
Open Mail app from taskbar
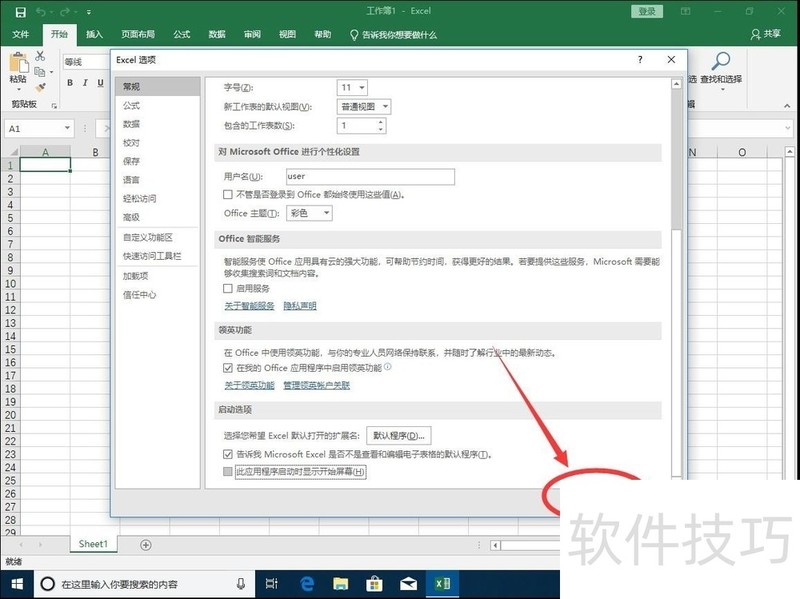pos(408,584)
